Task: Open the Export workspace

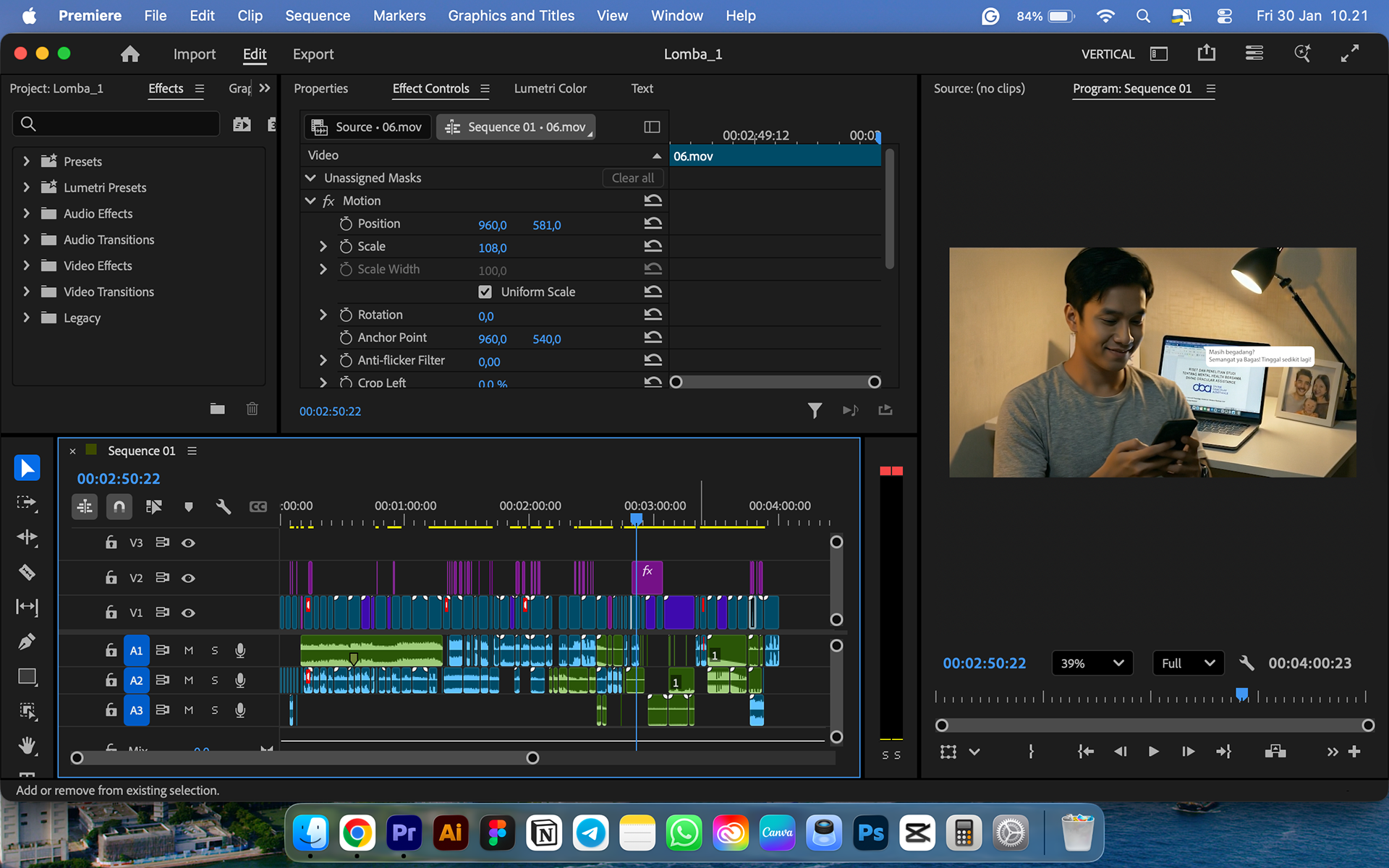Action: pyautogui.click(x=313, y=54)
